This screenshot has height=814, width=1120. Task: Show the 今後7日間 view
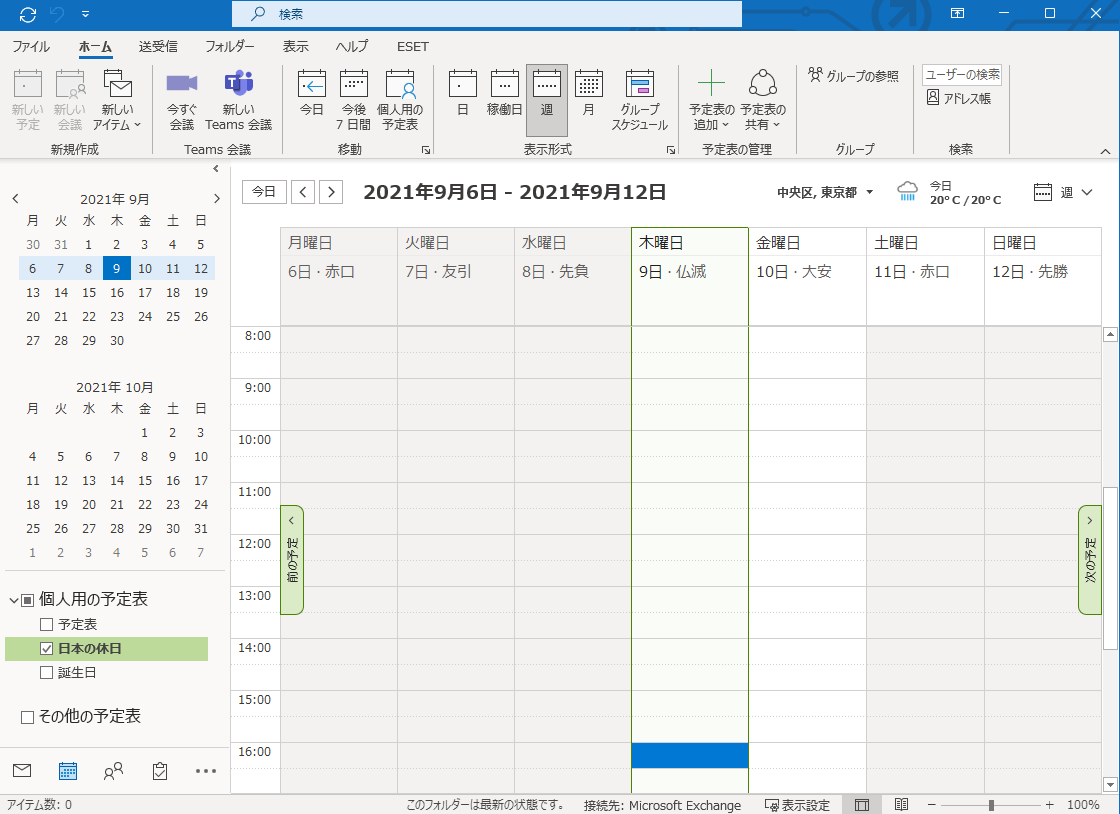[x=354, y=100]
